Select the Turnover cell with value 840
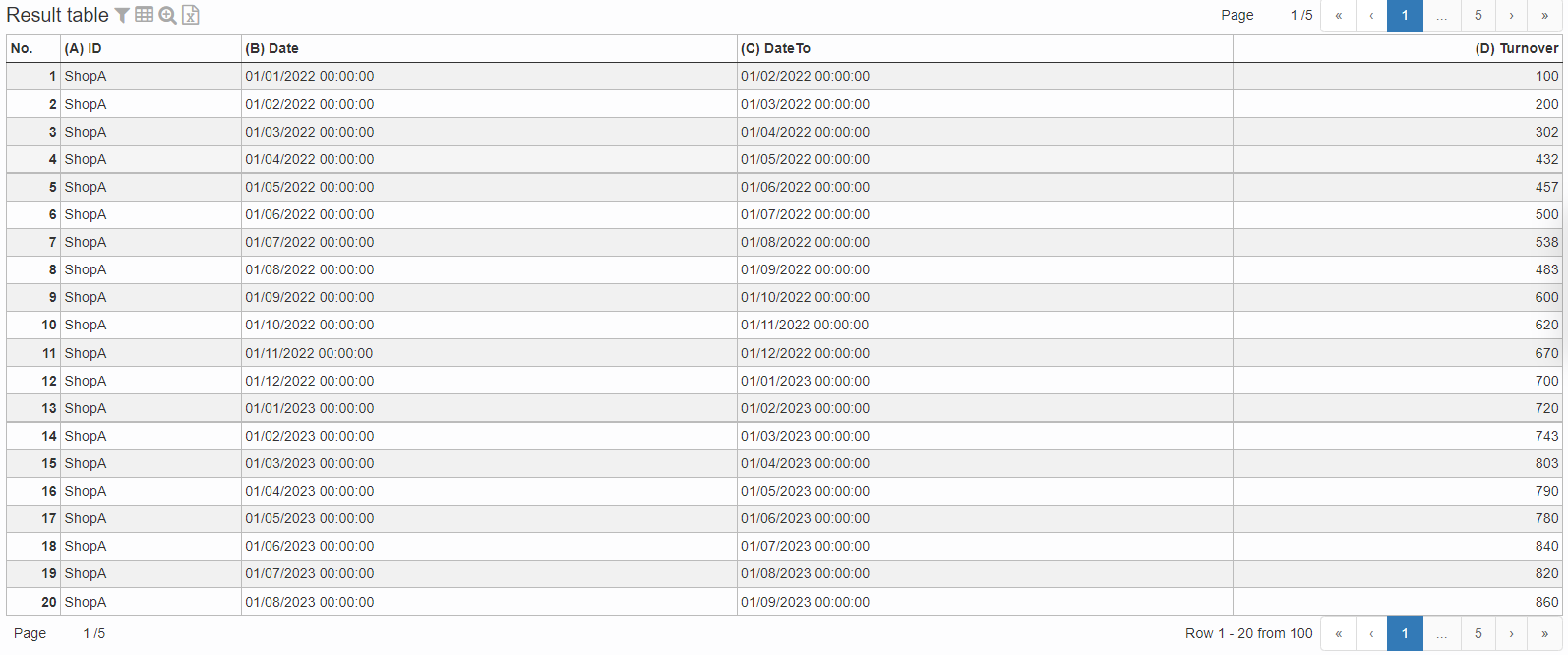1568x655 pixels. 1398,546
